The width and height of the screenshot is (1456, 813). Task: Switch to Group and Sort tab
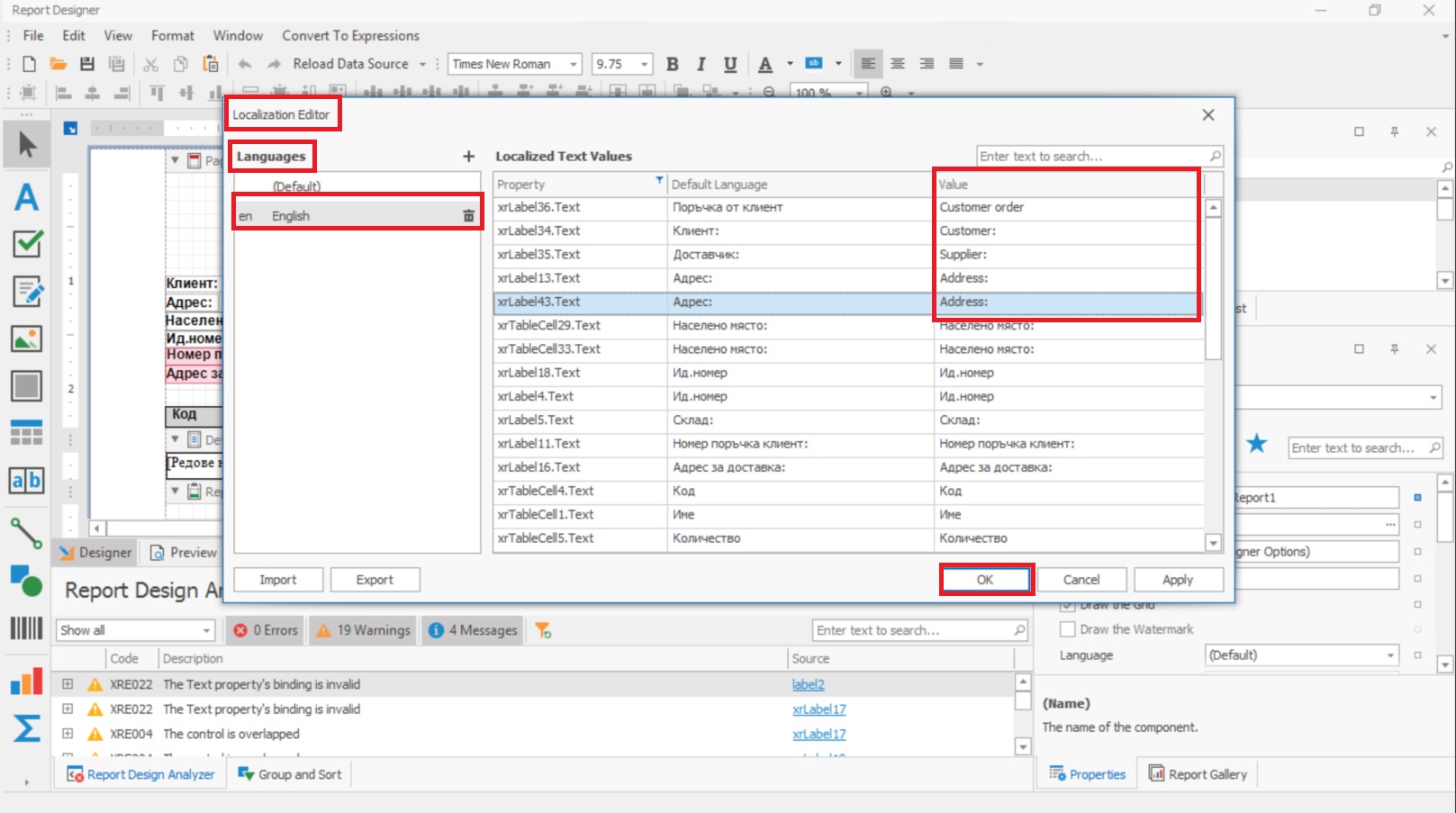[x=290, y=774]
